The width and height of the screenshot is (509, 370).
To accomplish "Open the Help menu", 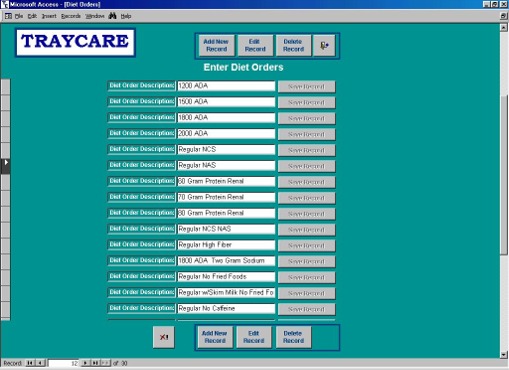I will point(126,16).
